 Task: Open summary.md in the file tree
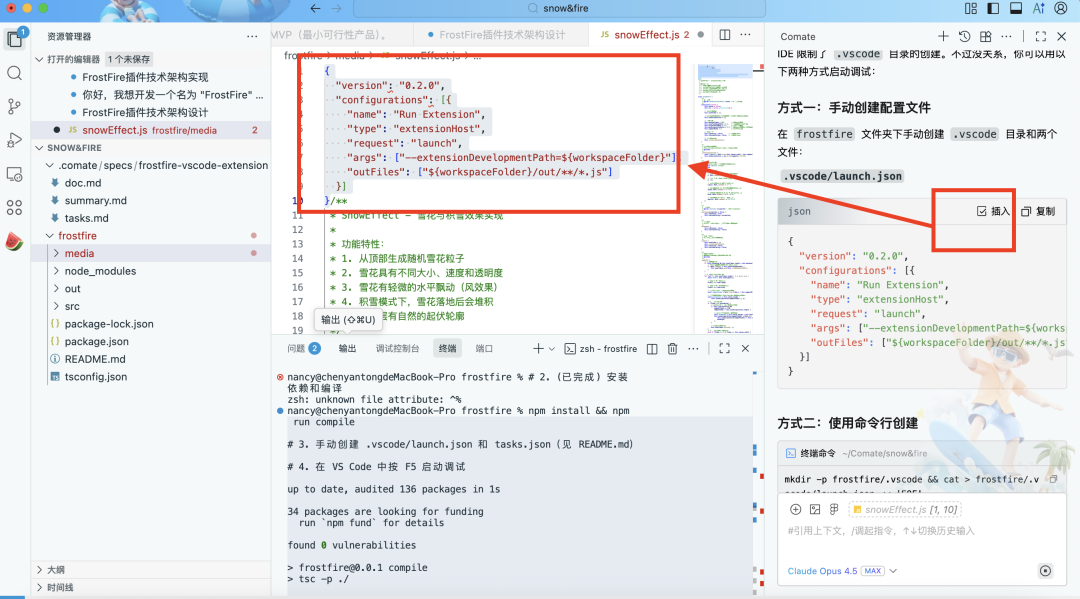tap(95, 200)
